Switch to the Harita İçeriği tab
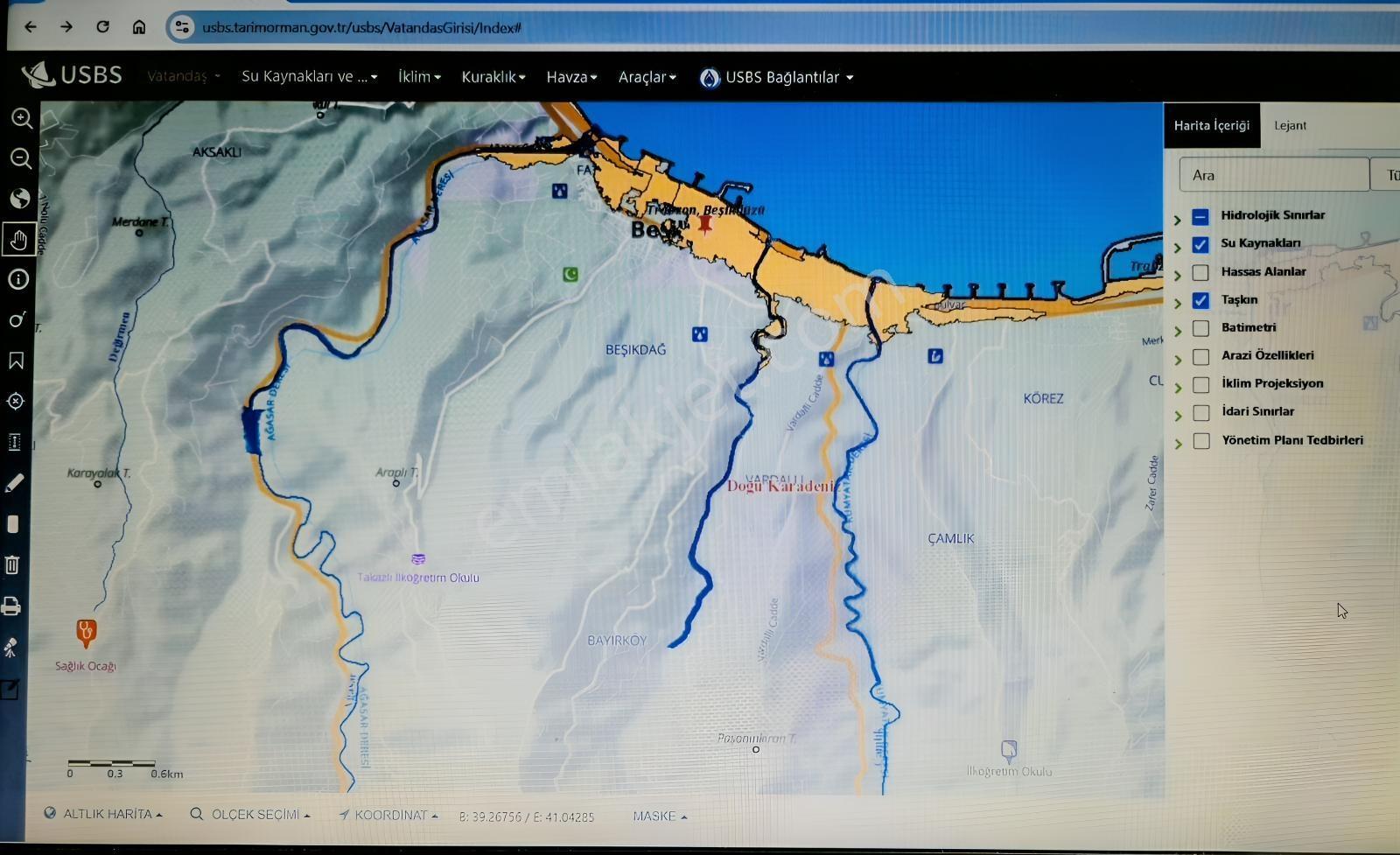The height and width of the screenshot is (855, 1400). pos(1212,125)
